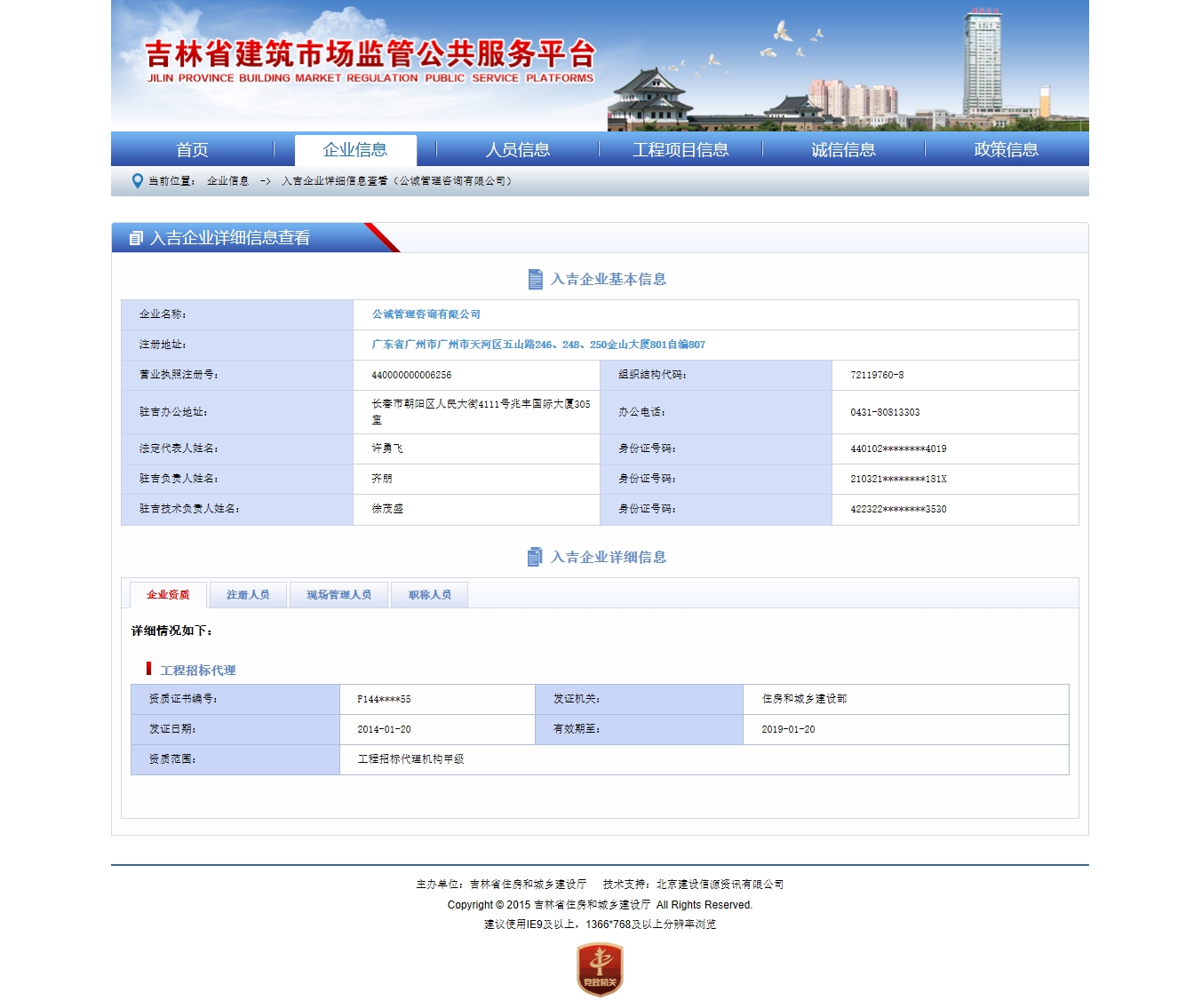
Task: Click the document icon beside 入吉企业详细信息查看
Action: pyautogui.click(x=136, y=238)
